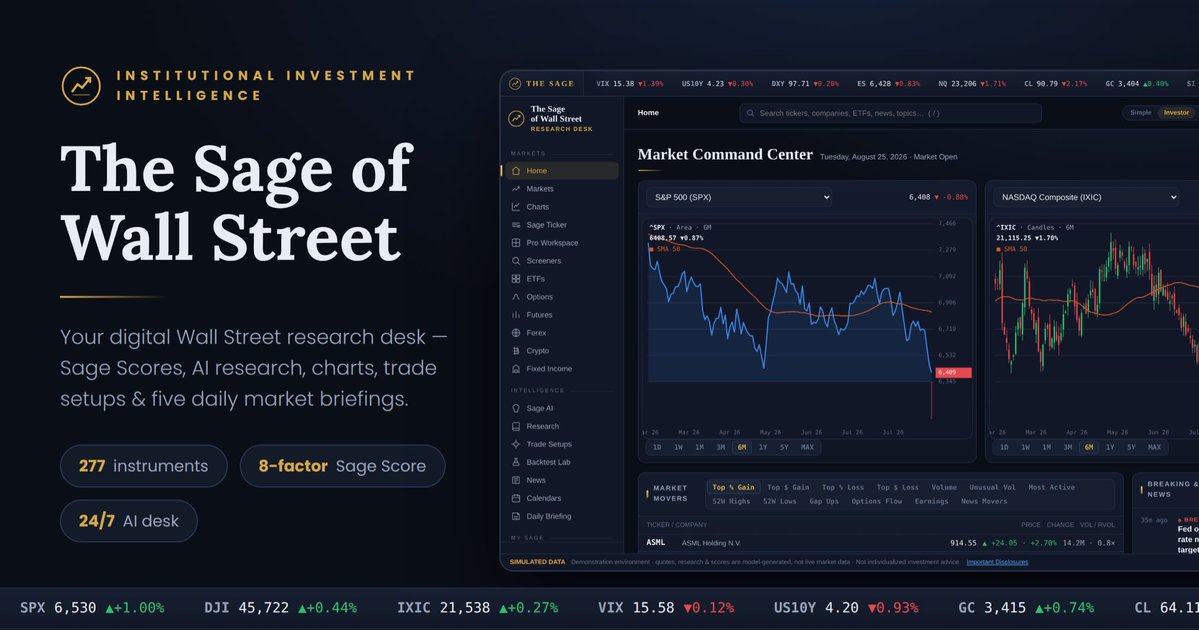Select the Earnings movers tab

pyautogui.click(x=931, y=502)
